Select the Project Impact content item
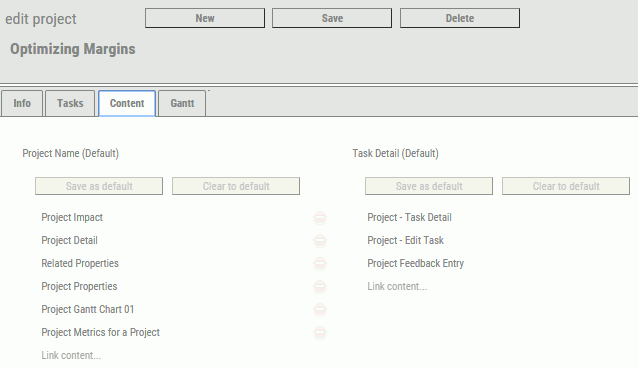638x369 pixels. (72, 218)
